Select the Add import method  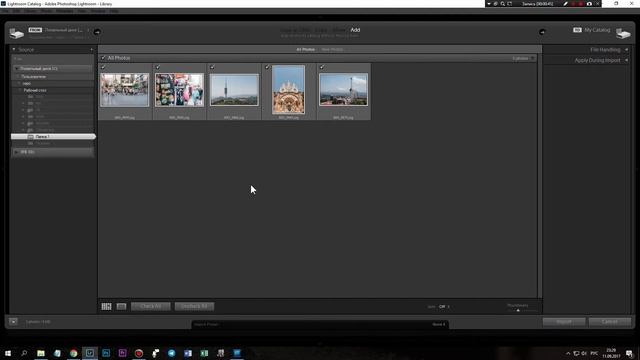click(355, 30)
